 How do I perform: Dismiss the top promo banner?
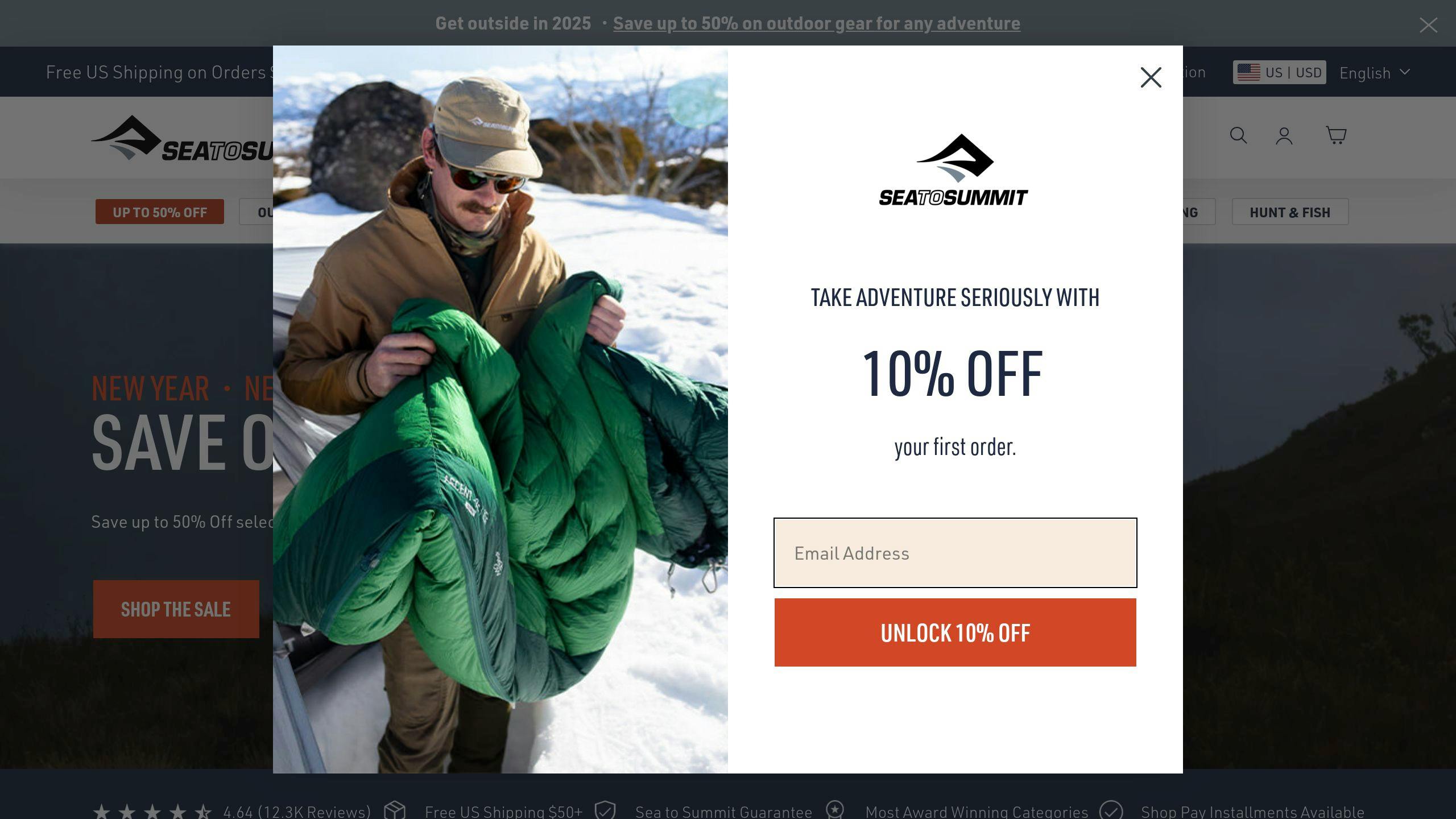[1428, 24]
